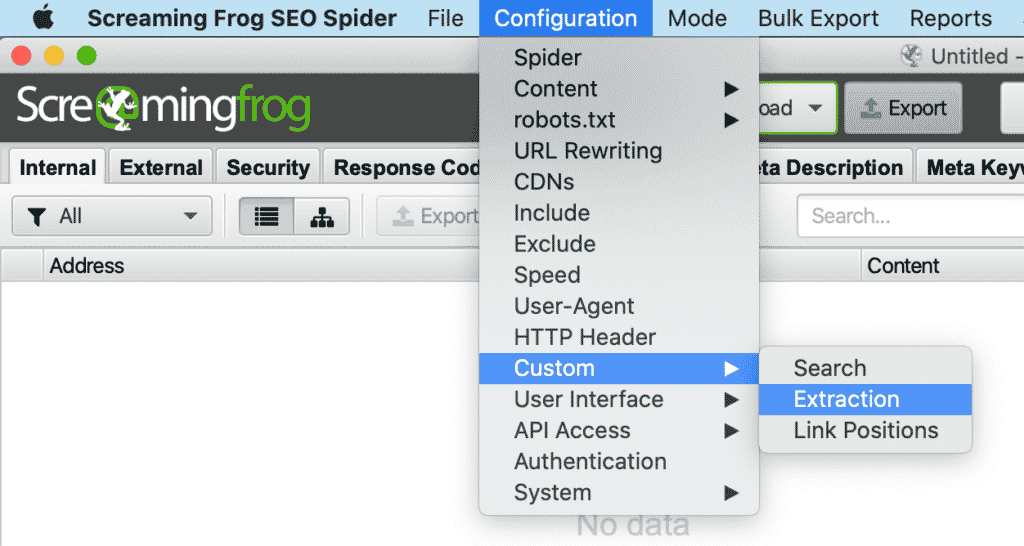1024x546 pixels.
Task: Click the Export button beside view icons
Action: click(429, 216)
